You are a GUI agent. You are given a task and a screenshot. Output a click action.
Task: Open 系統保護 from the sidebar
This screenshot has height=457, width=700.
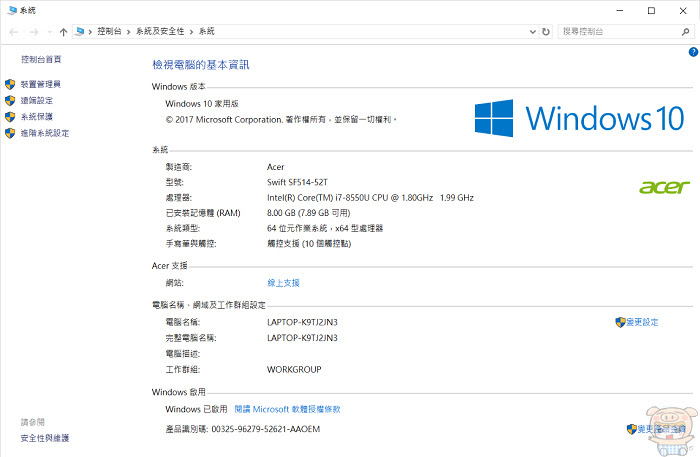(x=37, y=116)
